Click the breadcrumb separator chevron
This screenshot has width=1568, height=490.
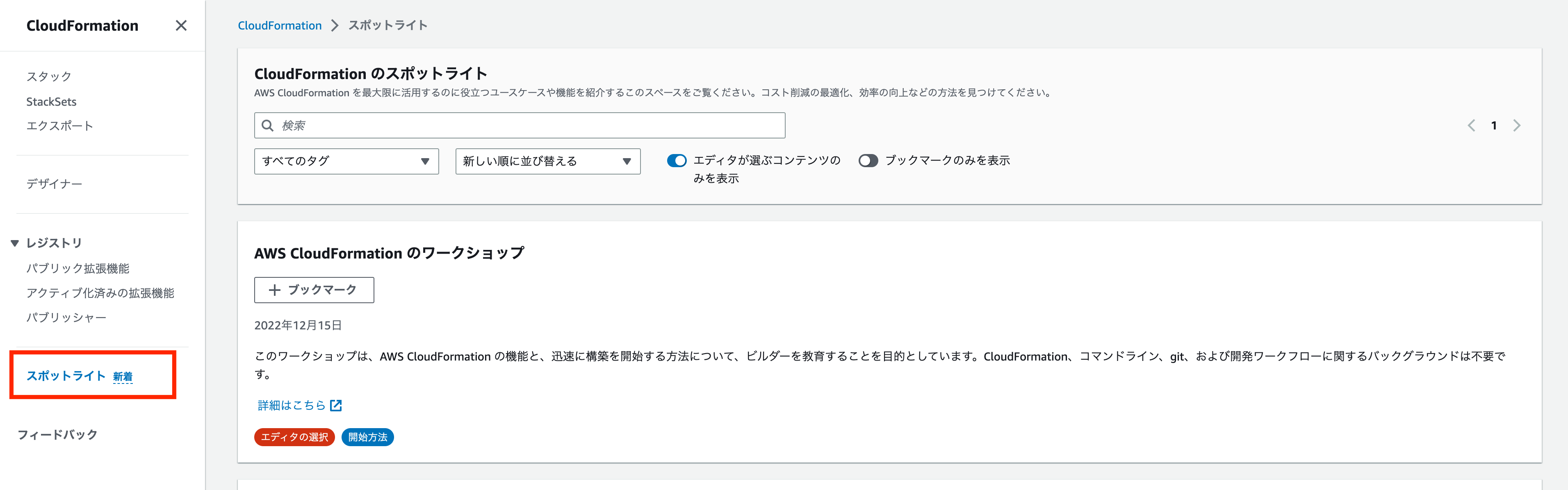334,25
